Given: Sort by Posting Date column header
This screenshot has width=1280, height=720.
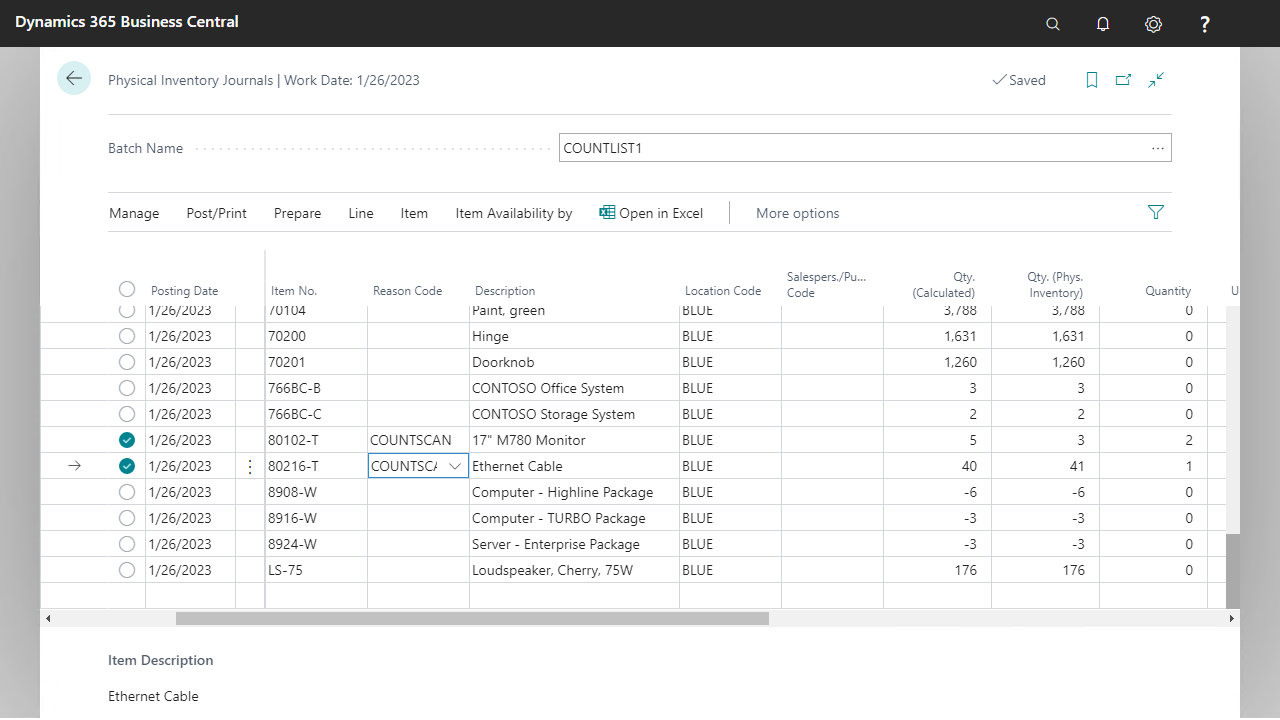Looking at the screenshot, I should click(x=184, y=291).
